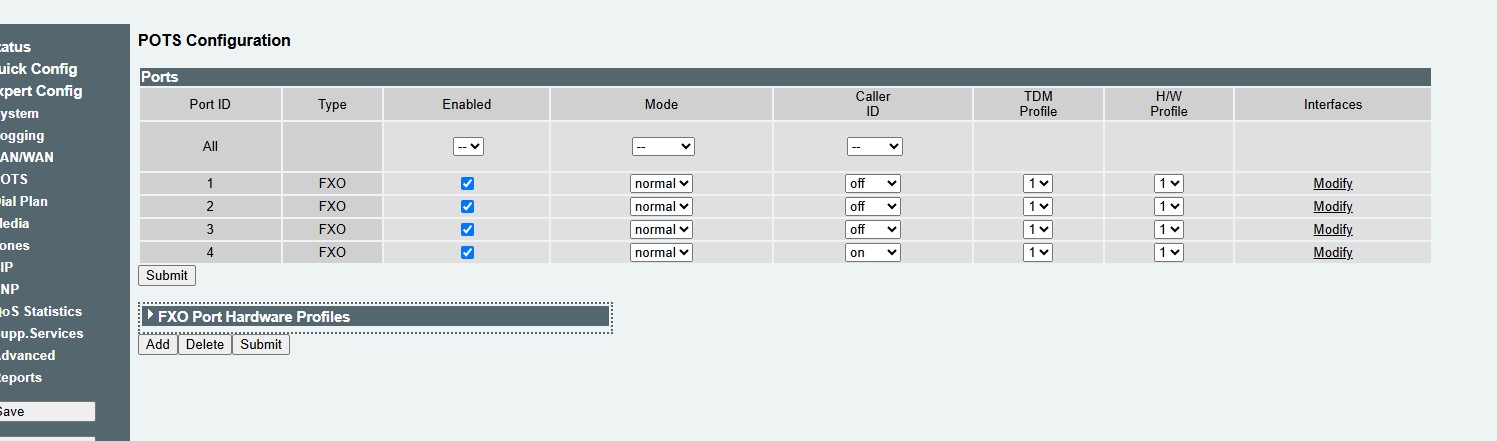1497x441 pixels.
Task: Click the Add hardware profile button
Action: 158,345
